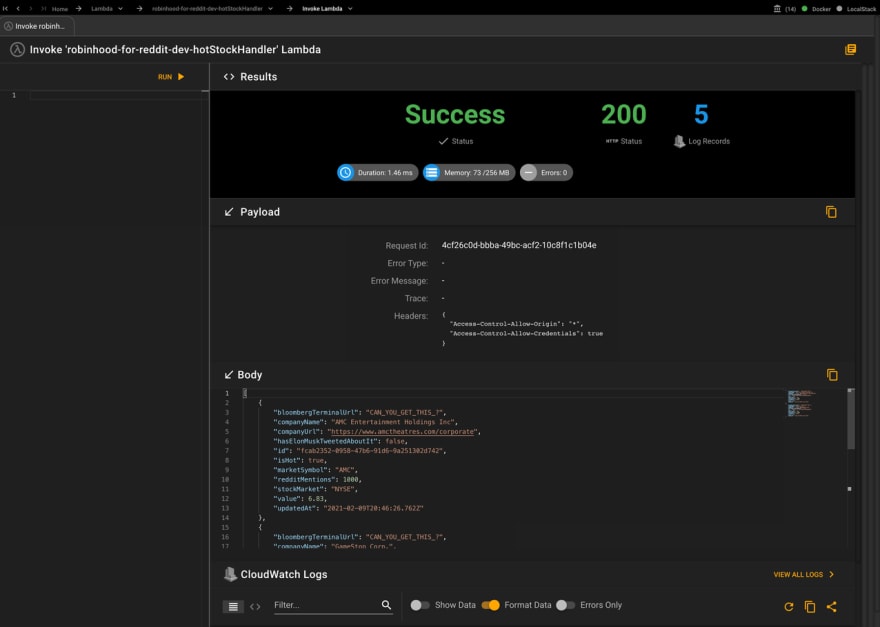Click the Lambda icon beside the page title

[x=17, y=49]
